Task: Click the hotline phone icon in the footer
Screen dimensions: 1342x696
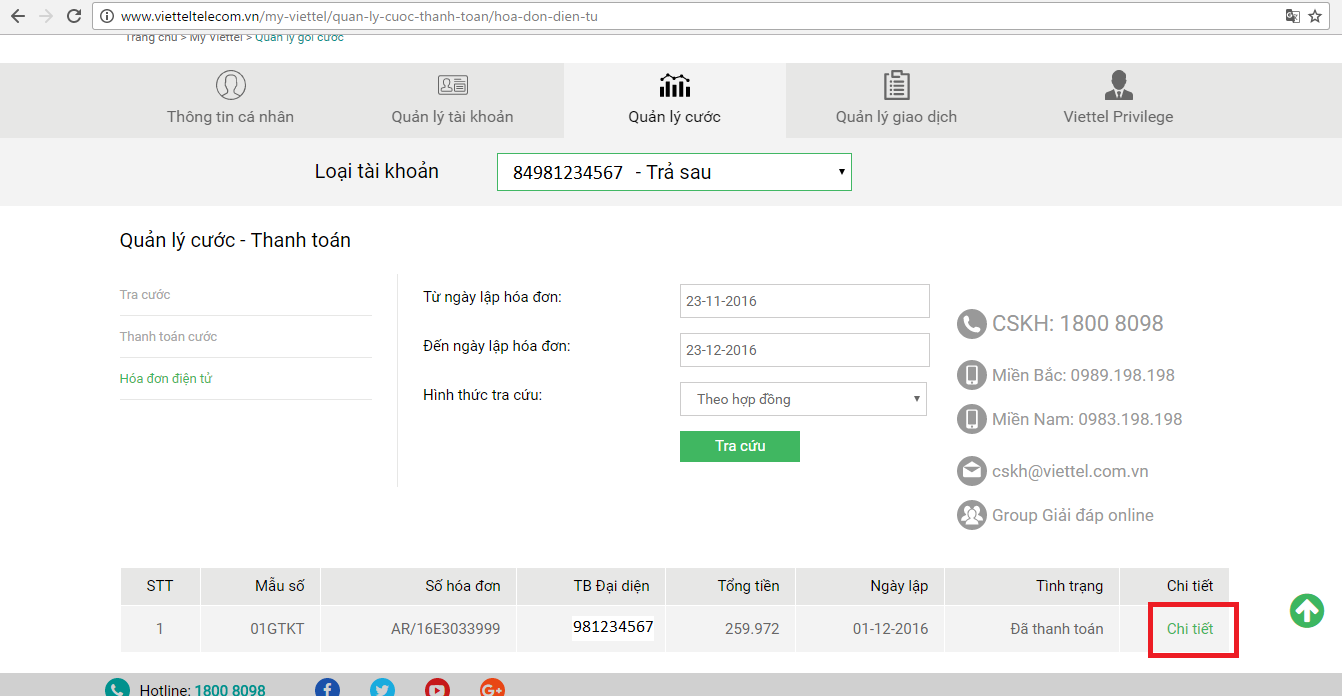Action: click(x=118, y=689)
